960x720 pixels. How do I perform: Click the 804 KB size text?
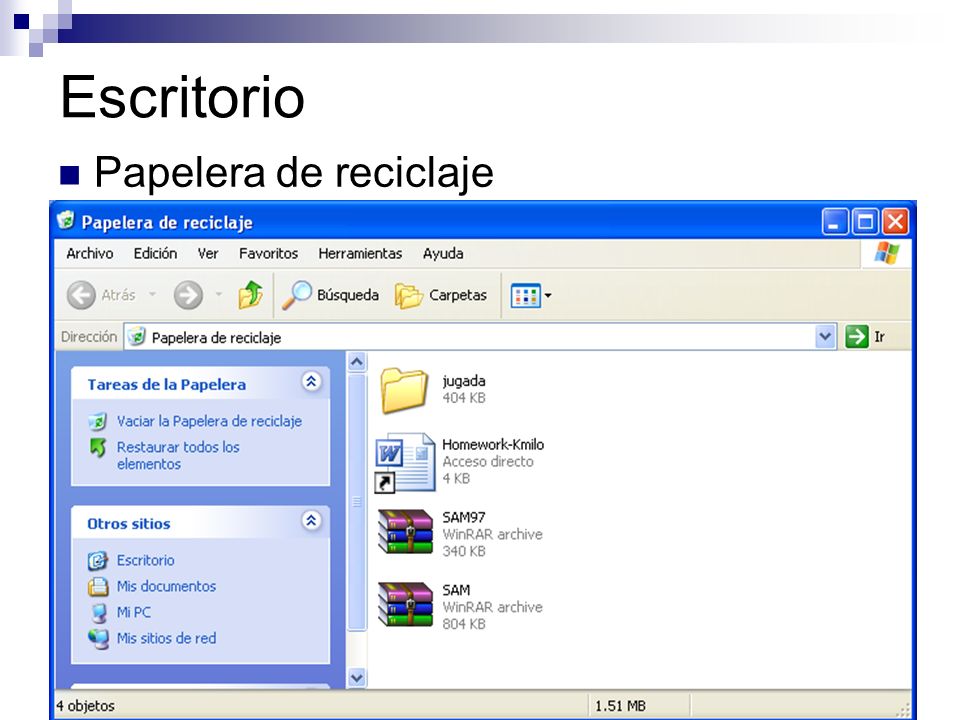[463, 624]
